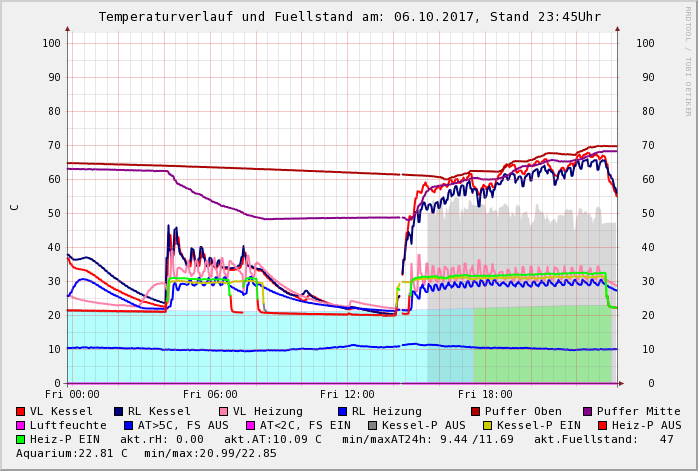This screenshot has height=471, width=698.
Task: Click the red VL Kessel legend swatch
Action: coord(21,411)
